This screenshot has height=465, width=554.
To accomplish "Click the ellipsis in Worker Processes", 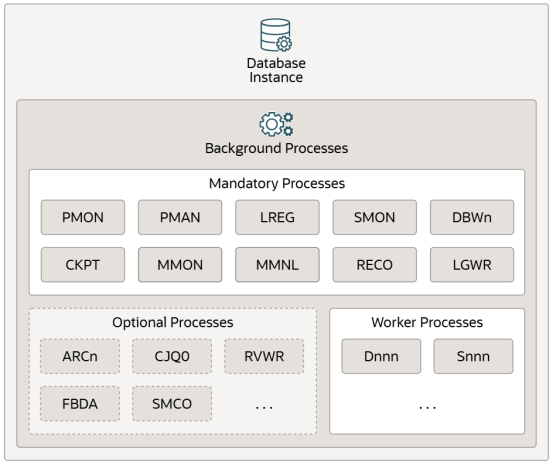I will point(427,408).
